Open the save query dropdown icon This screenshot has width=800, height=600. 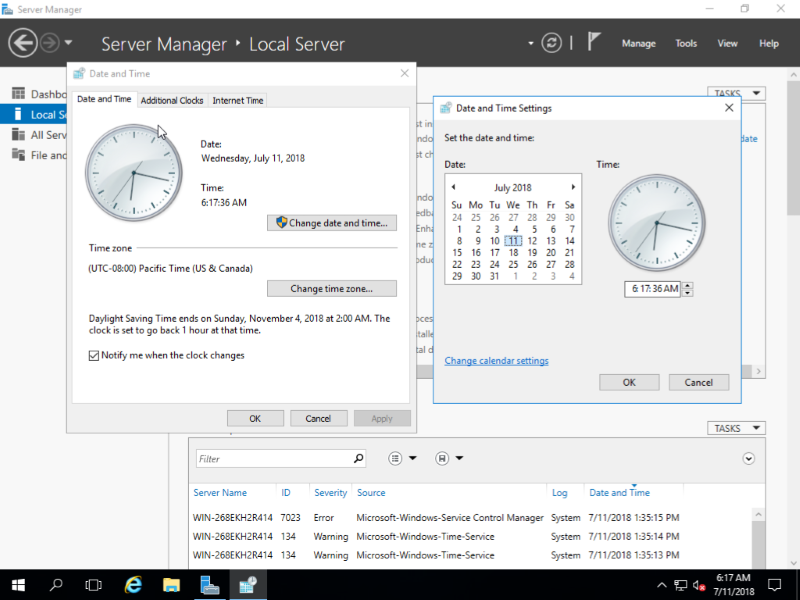[449, 458]
